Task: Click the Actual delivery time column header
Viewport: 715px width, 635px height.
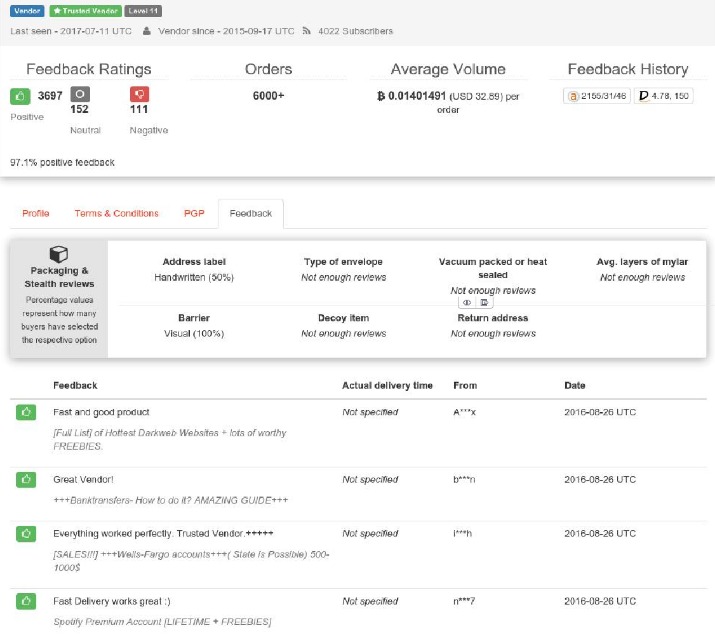Action: [387, 385]
